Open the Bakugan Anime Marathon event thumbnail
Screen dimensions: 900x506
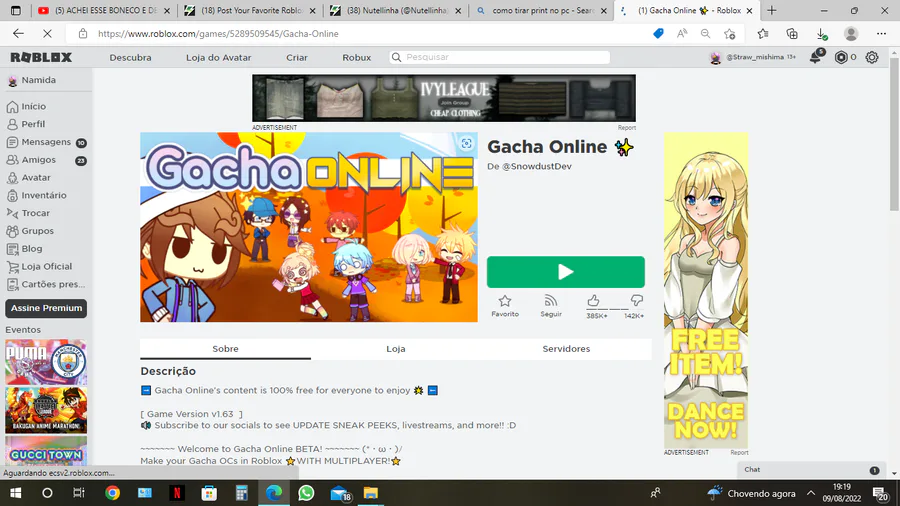(x=46, y=410)
